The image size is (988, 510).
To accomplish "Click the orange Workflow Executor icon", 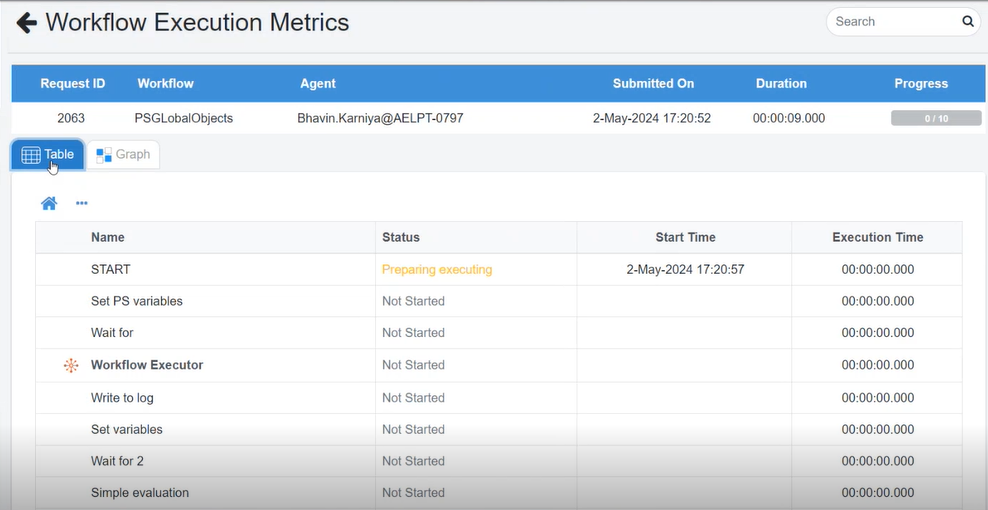I will click(x=71, y=365).
